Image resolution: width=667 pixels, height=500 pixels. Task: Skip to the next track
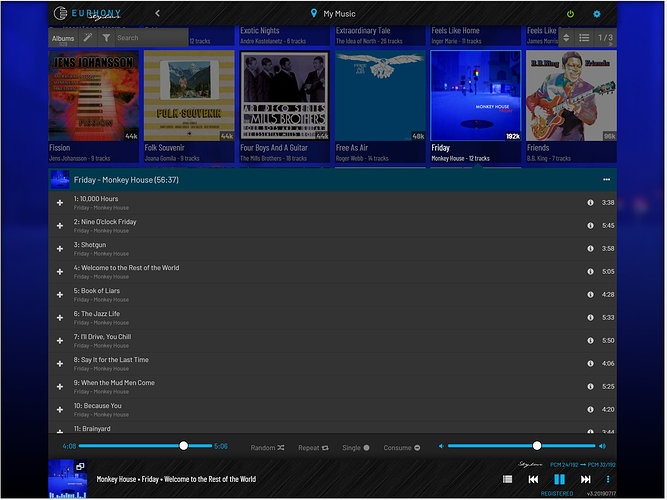586,480
